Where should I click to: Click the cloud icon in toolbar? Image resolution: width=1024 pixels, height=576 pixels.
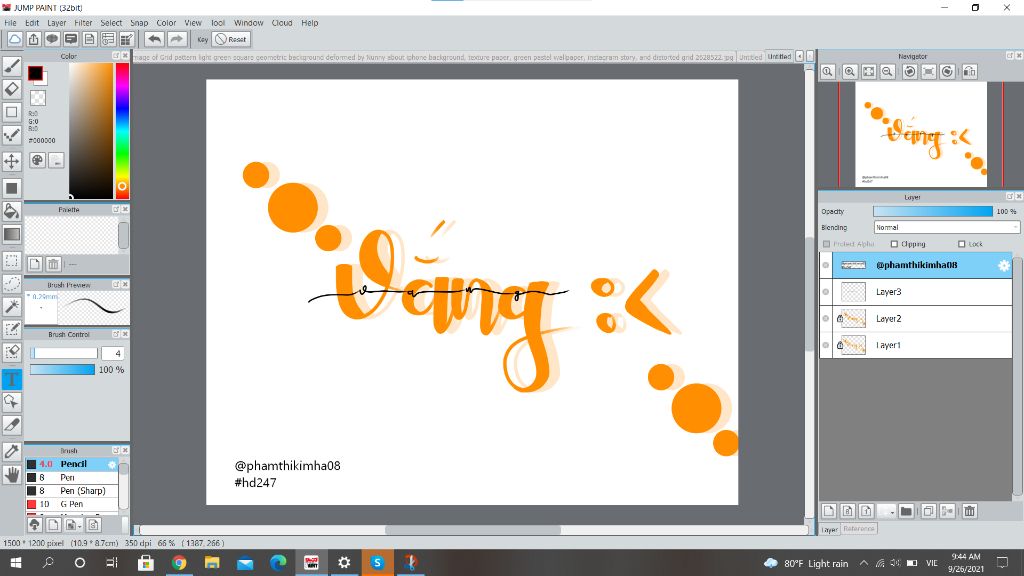point(14,39)
